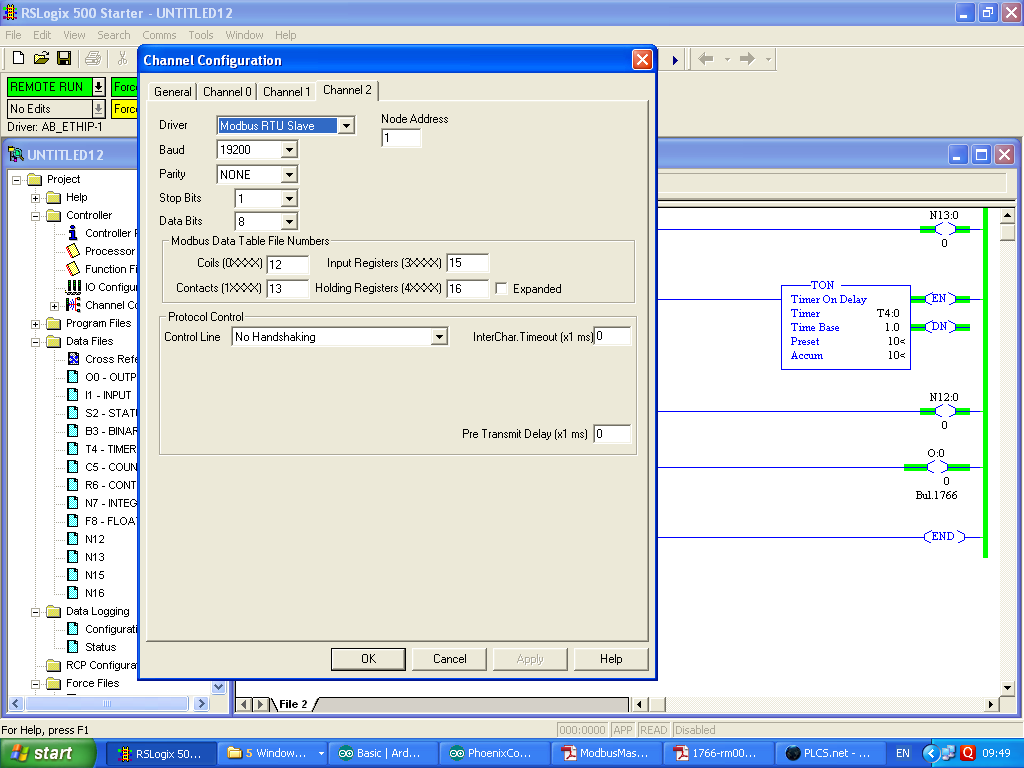Open IO Configuration tree icon
This screenshot has width=1024, height=768.
pos(74,287)
